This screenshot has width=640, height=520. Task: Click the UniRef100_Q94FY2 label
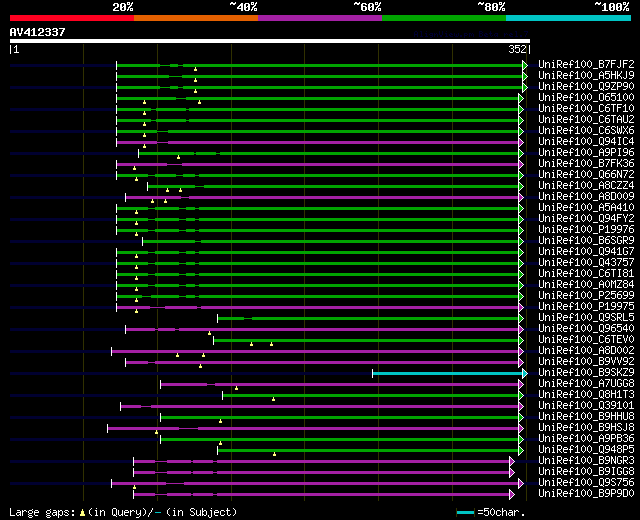pyautogui.click(x=586, y=219)
